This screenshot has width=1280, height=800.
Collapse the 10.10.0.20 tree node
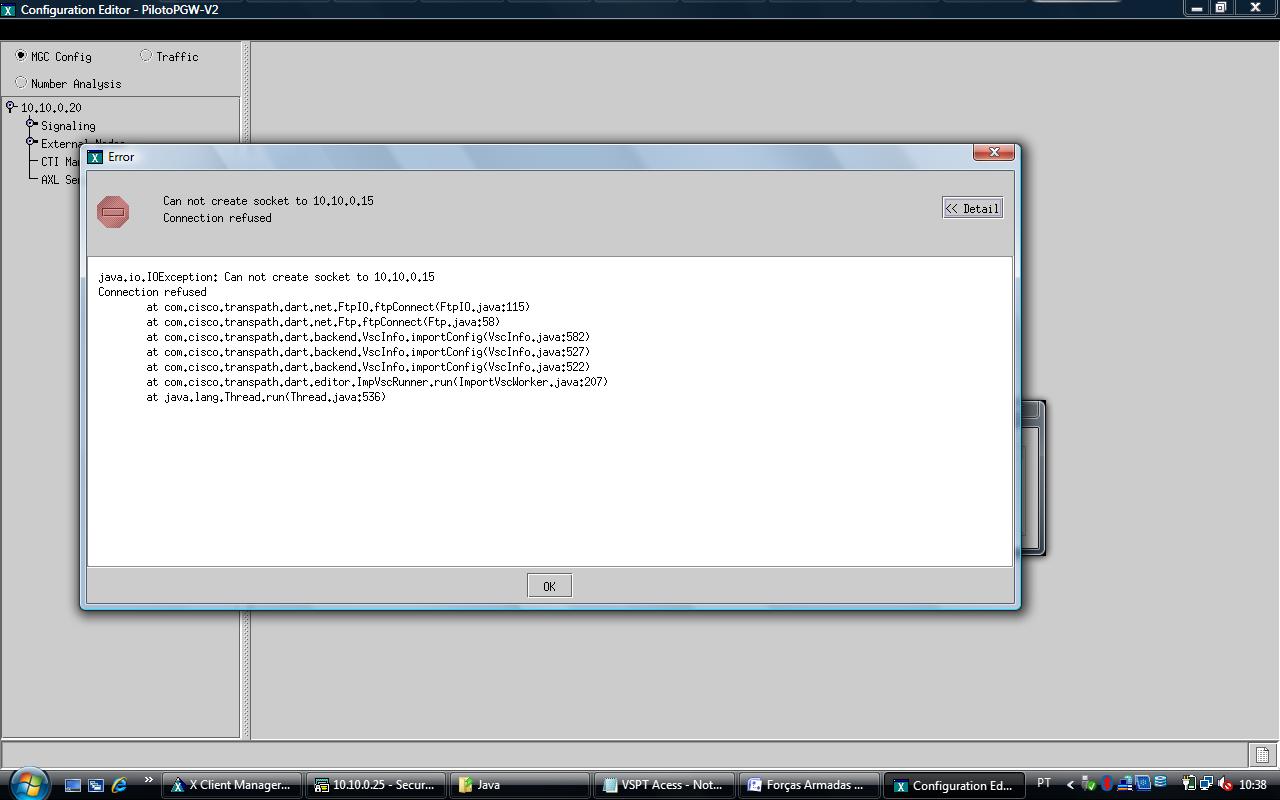(11, 107)
